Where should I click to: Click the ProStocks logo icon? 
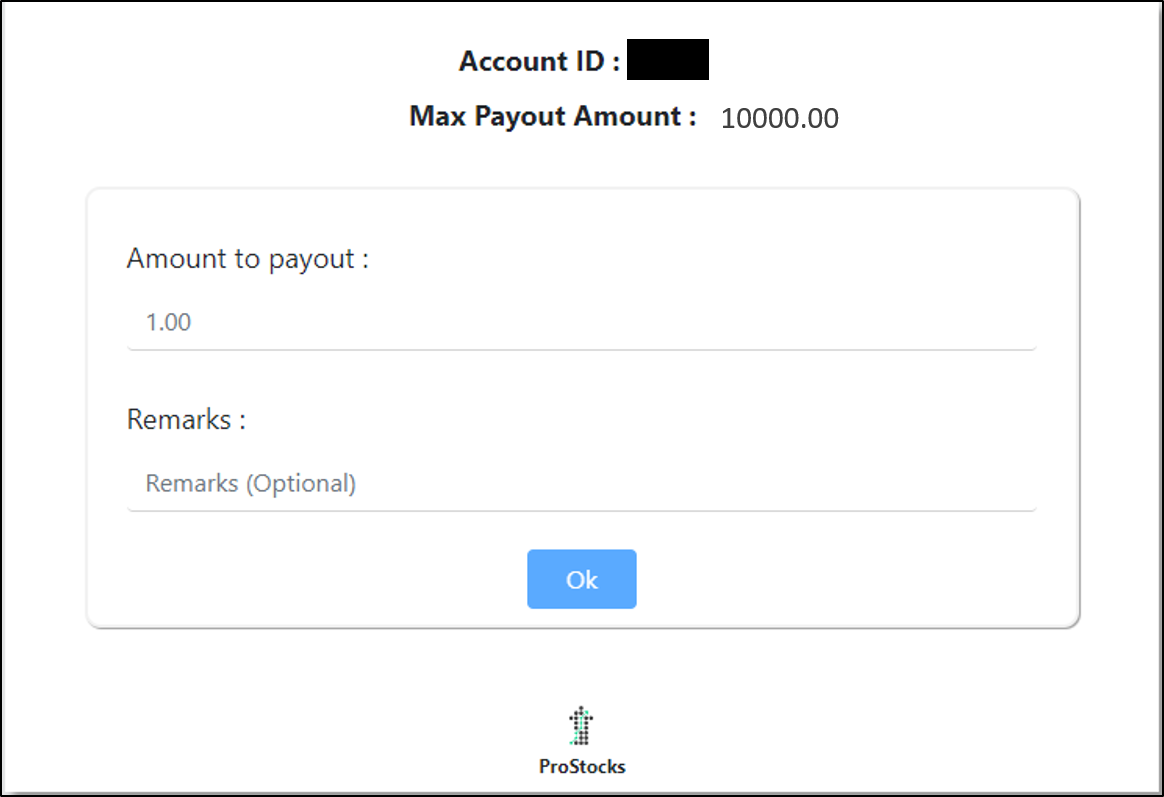pos(581,726)
